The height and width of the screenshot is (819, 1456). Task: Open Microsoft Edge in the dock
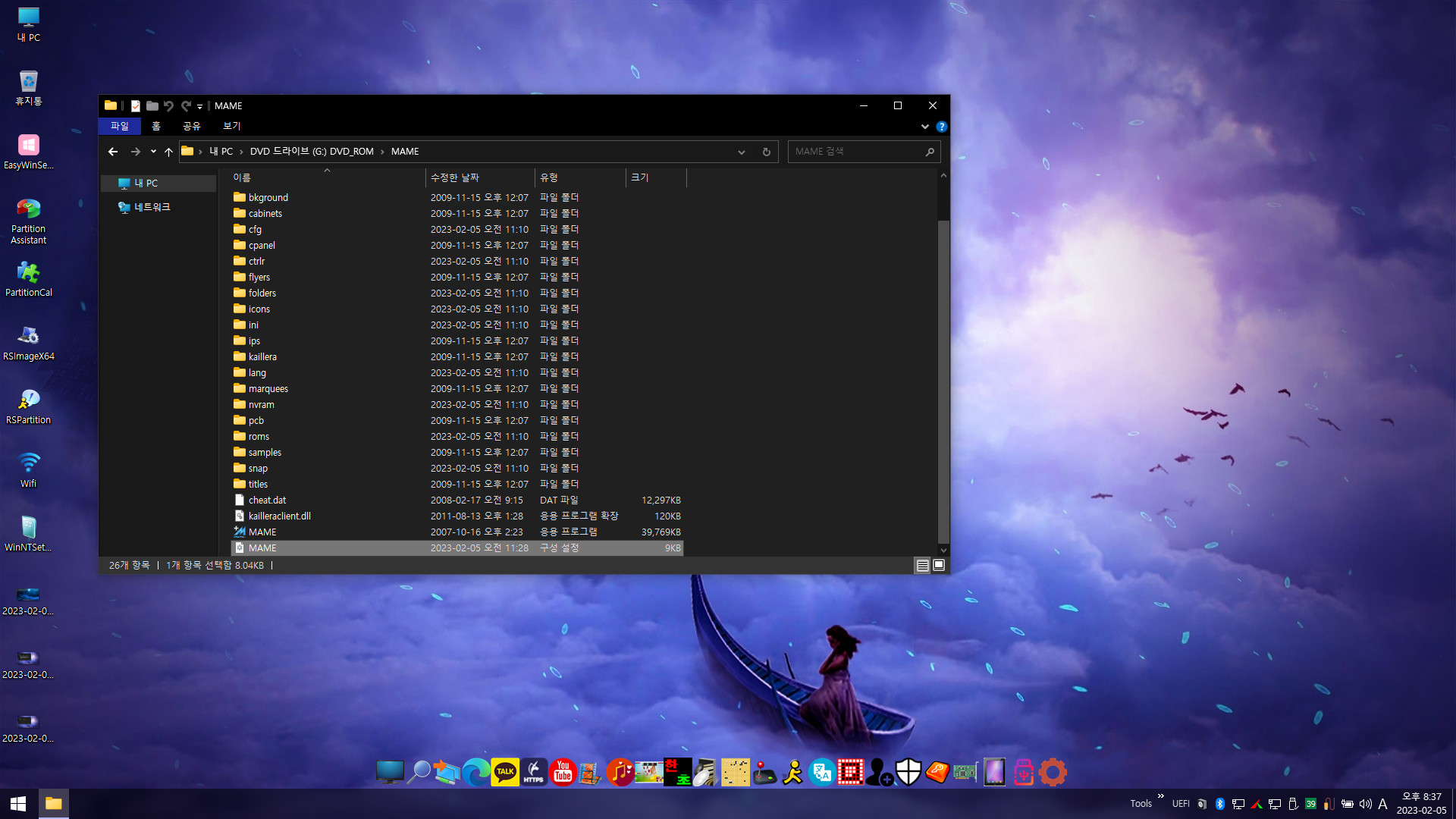tap(476, 772)
